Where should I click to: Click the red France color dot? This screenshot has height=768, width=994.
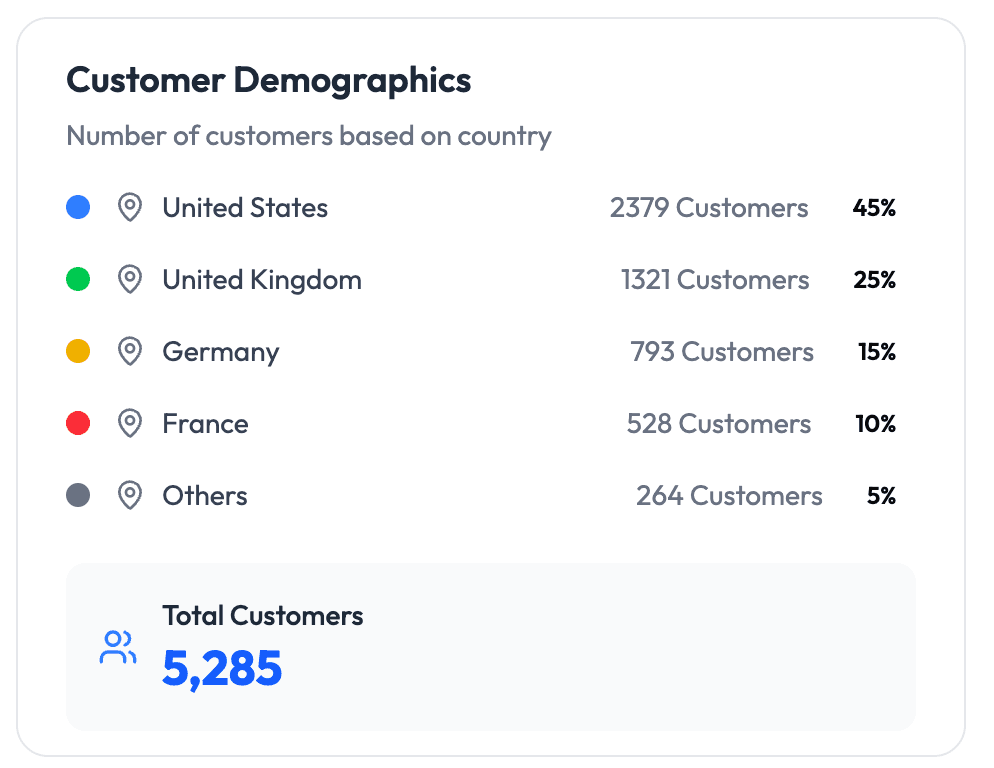coord(78,424)
